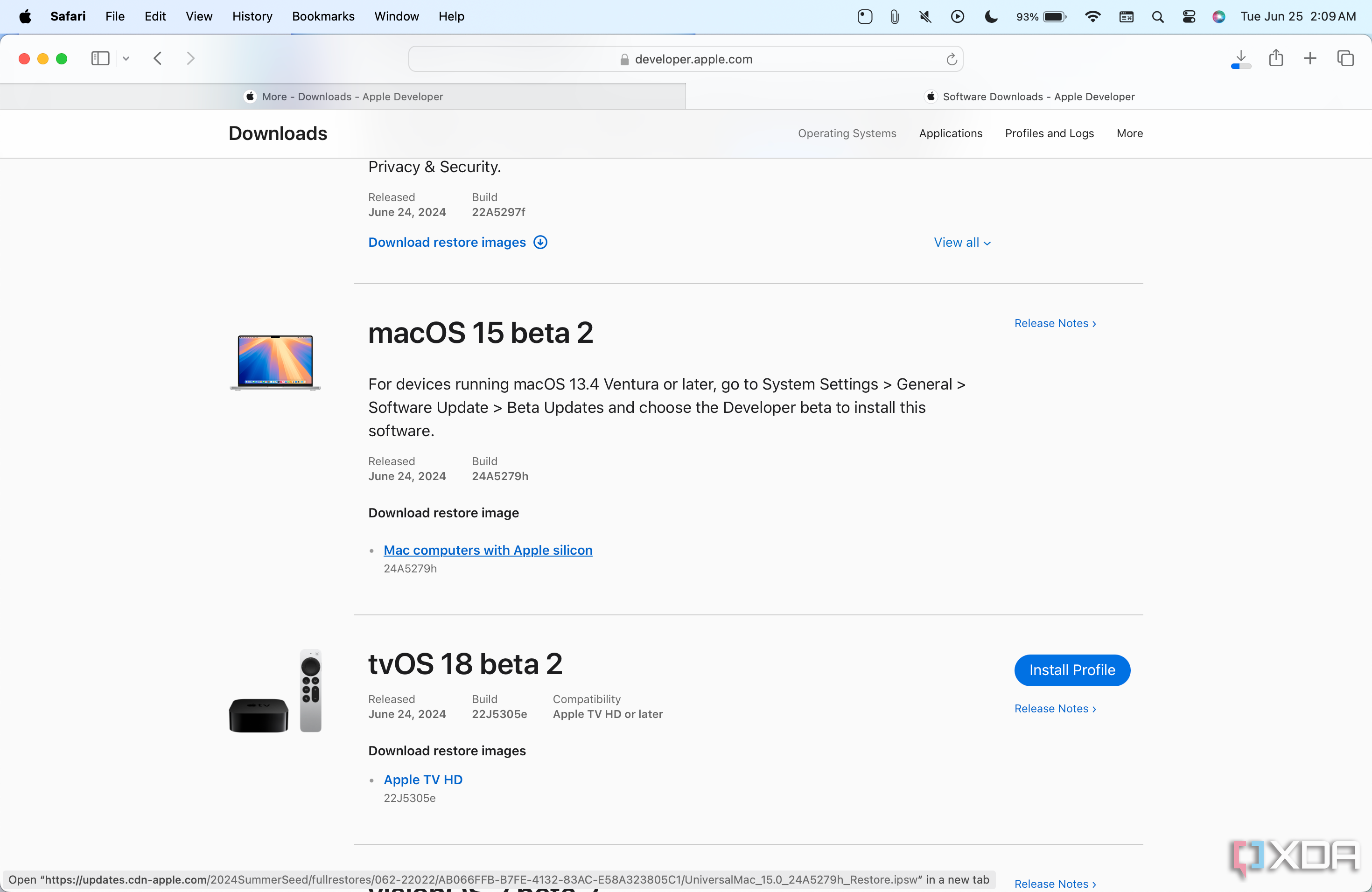Switch to More - Downloads tab
The image size is (1372, 892).
click(x=343, y=96)
